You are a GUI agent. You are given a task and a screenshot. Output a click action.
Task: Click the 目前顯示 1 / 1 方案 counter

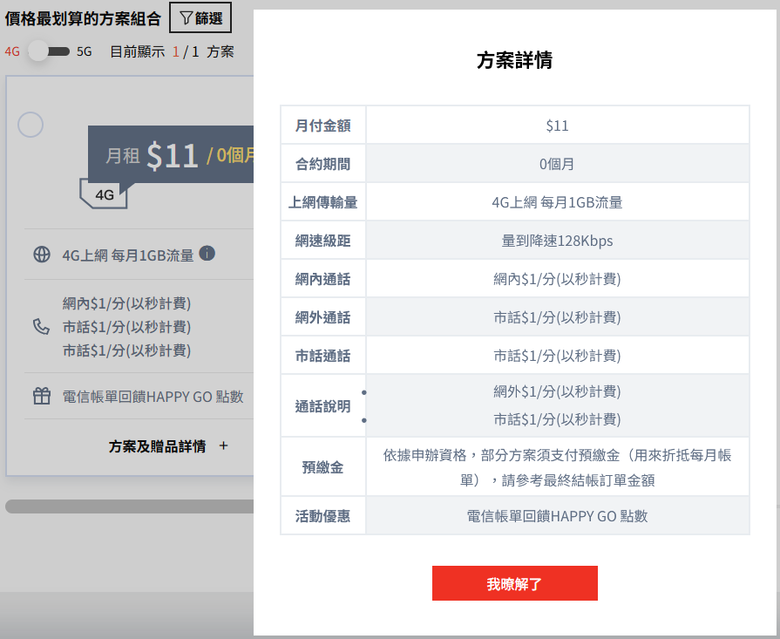172,52
